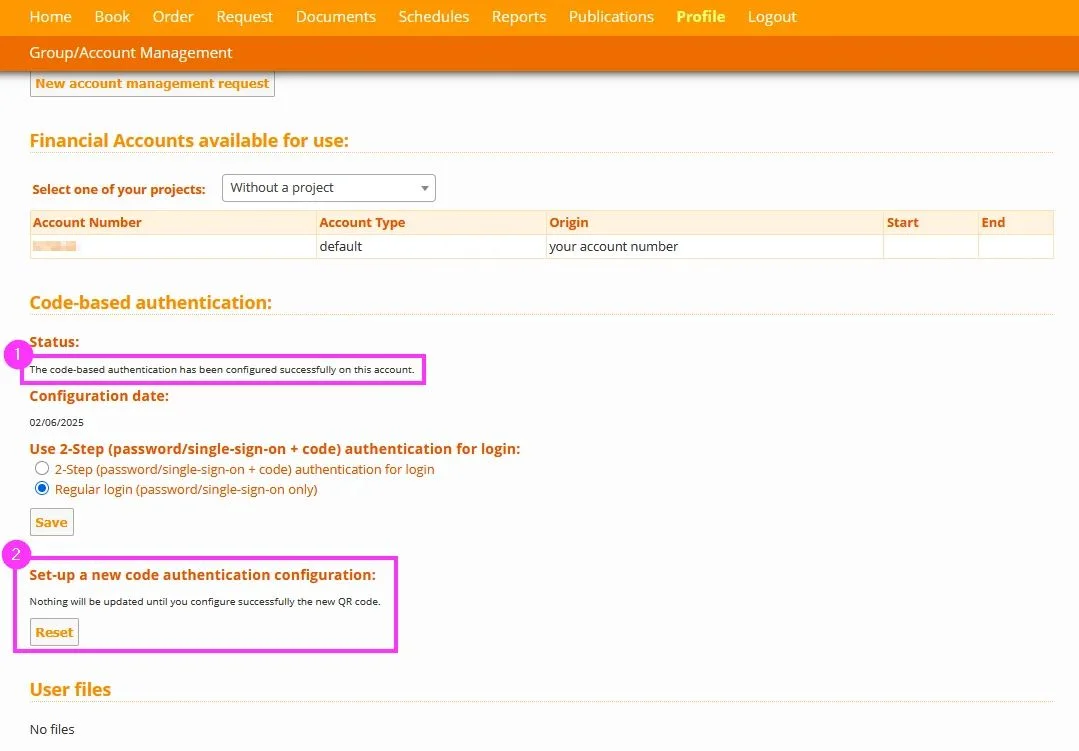Click 'Set-up a new code authentication configuration' heading
The image size is (1079, 751).
(x=202, y=575)
